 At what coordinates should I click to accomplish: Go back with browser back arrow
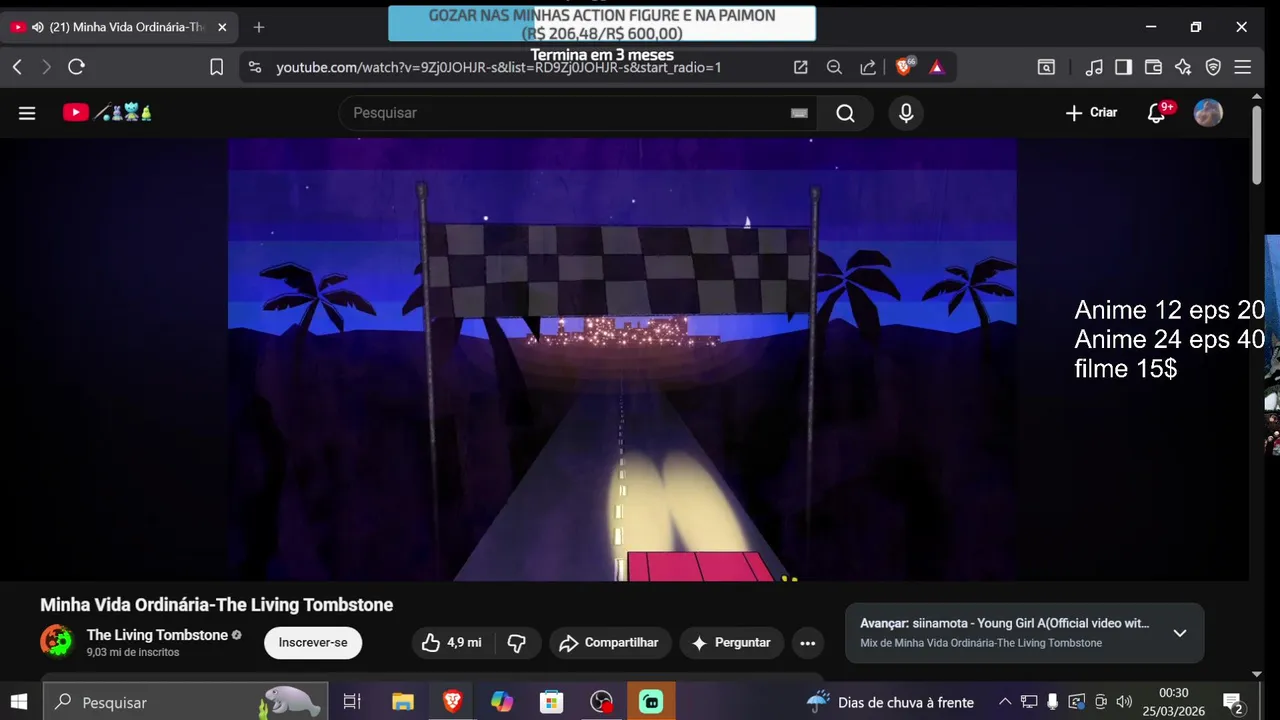[18, 67]
